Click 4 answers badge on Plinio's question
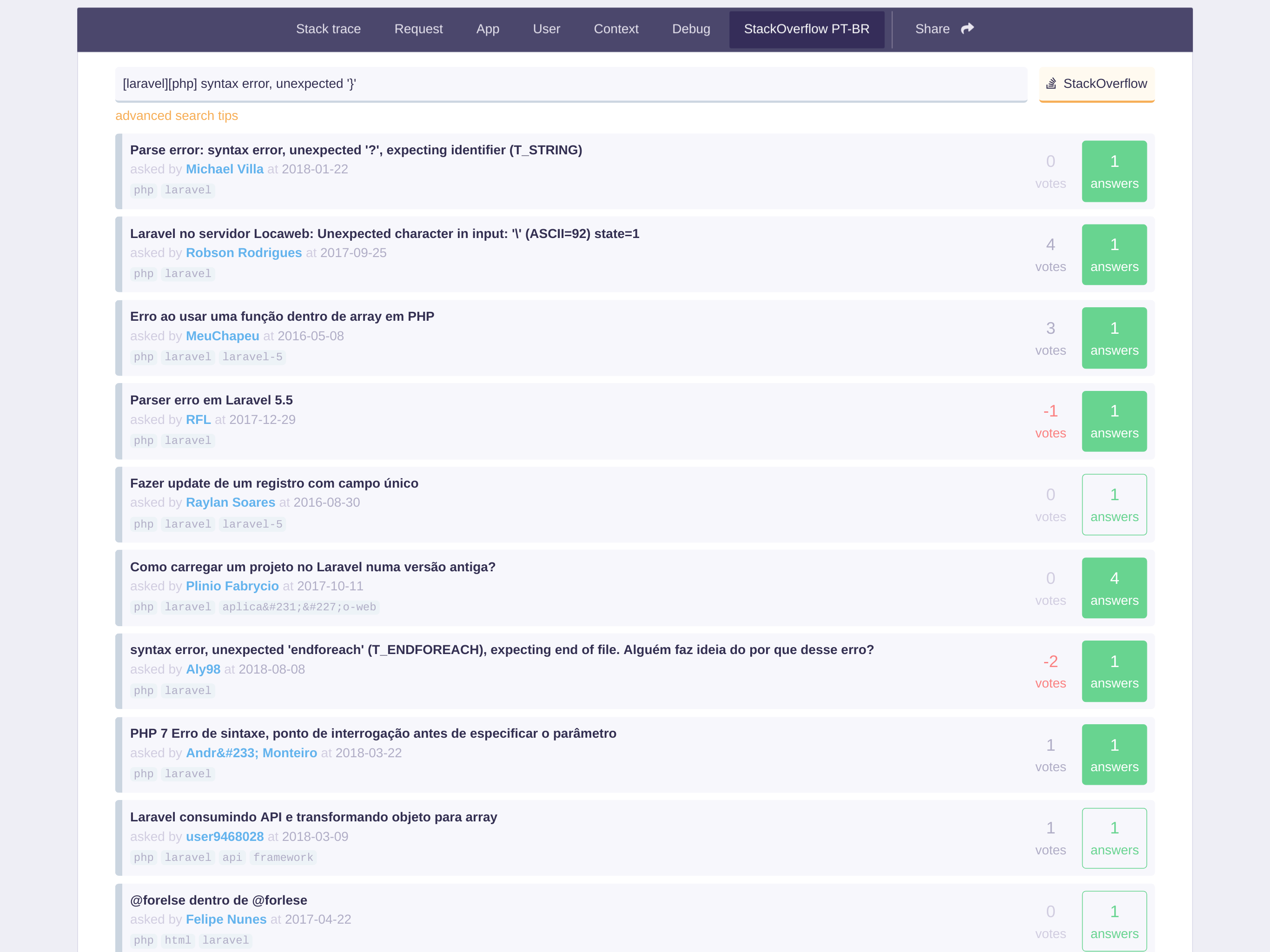This screenshot has height=952, width=1270. coord(1114,588)
